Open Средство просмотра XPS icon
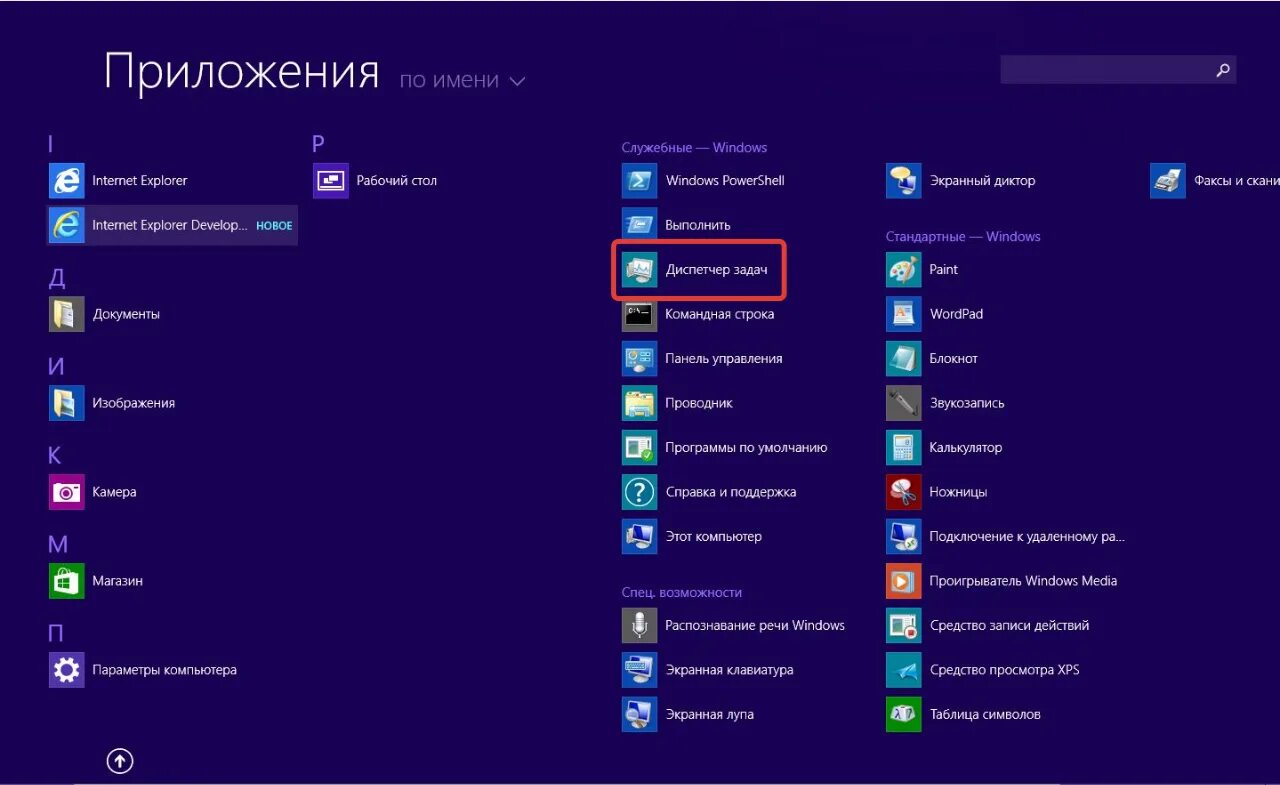Screen dimensions: 1280x785 pyautogui.click(x=904, y=670)
